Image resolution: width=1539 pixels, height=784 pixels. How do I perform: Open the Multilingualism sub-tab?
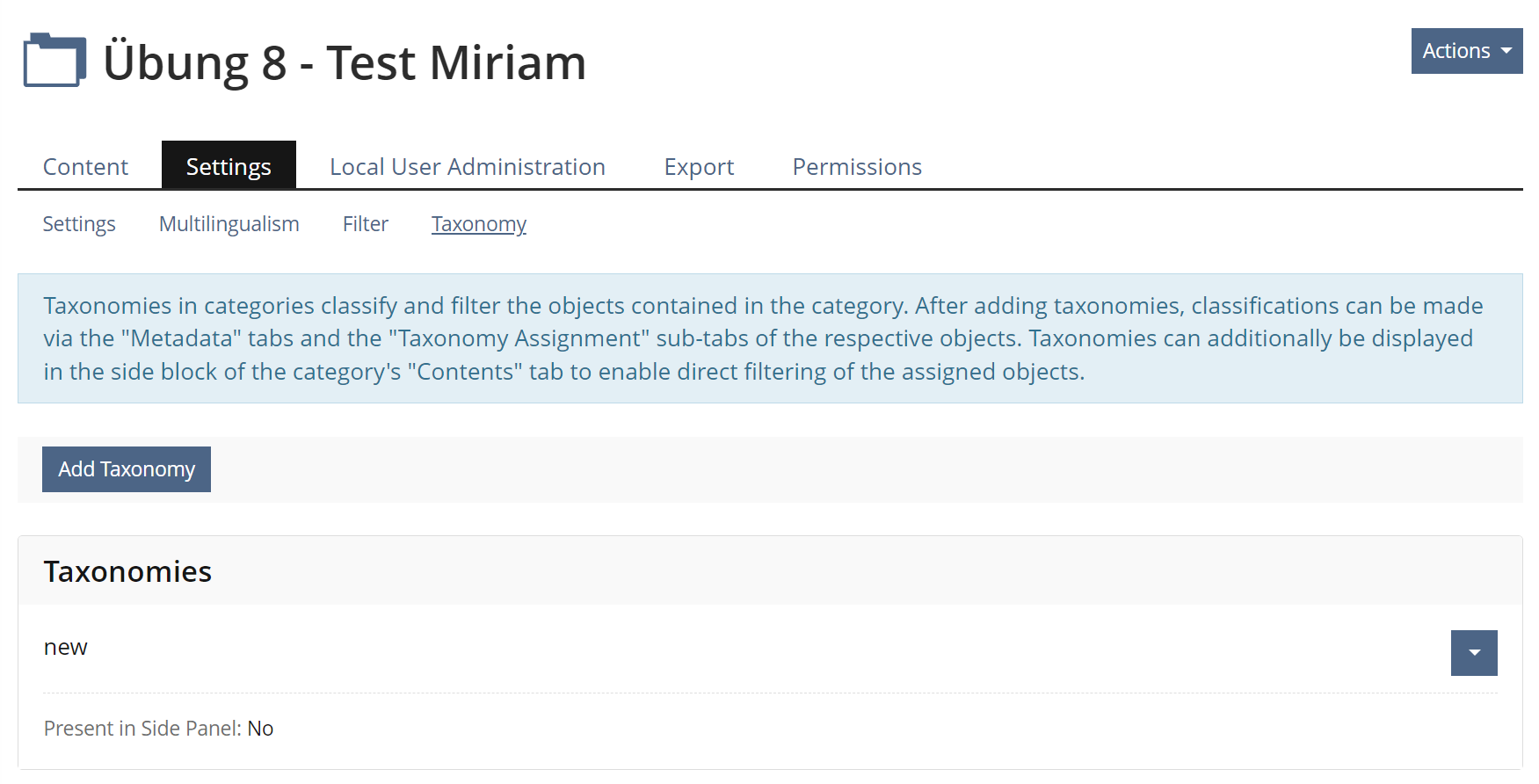[x=229, y=224]
